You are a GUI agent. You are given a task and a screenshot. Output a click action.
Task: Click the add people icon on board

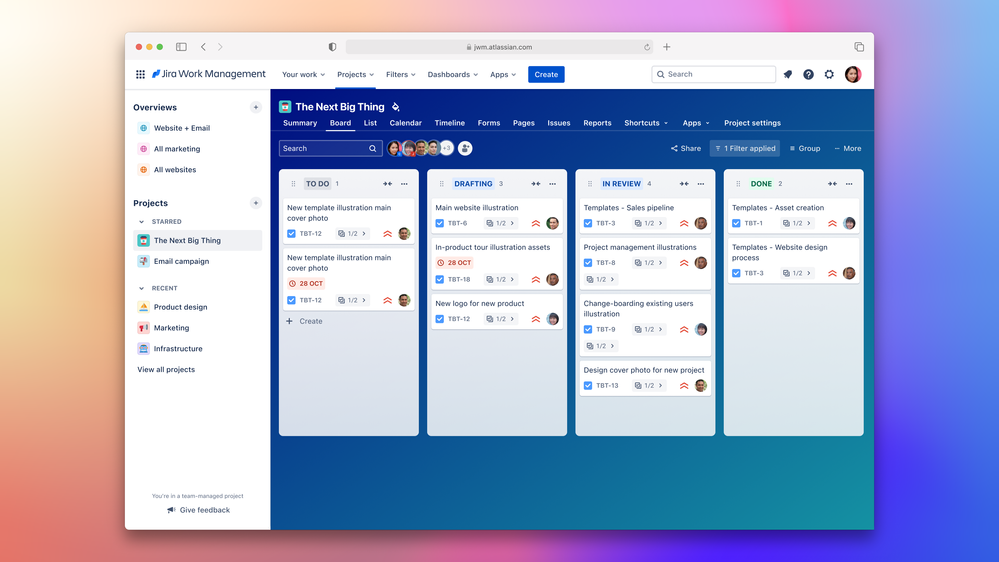465,148
